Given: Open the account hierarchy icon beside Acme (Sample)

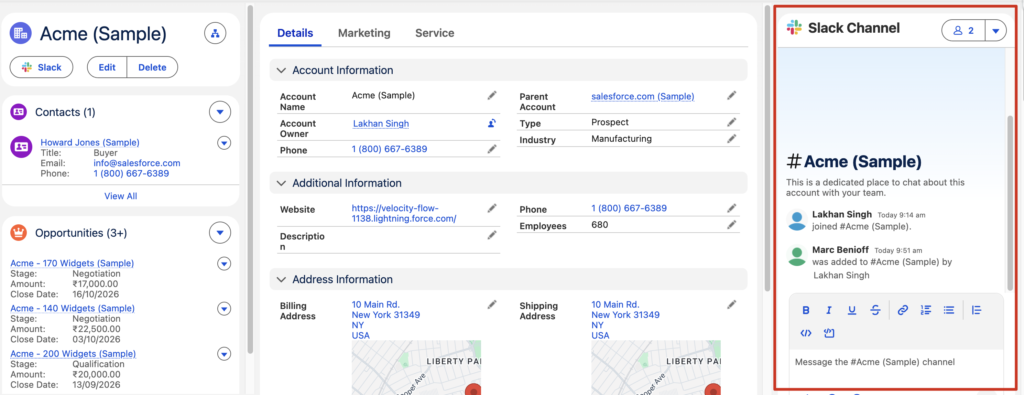Looking at the screenshot, I should pyautogui.click(x=215, y=33).
